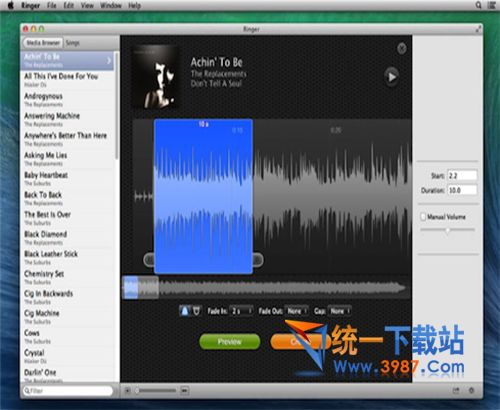Open Notification Center in the menu bar

(x=492, y=5)
